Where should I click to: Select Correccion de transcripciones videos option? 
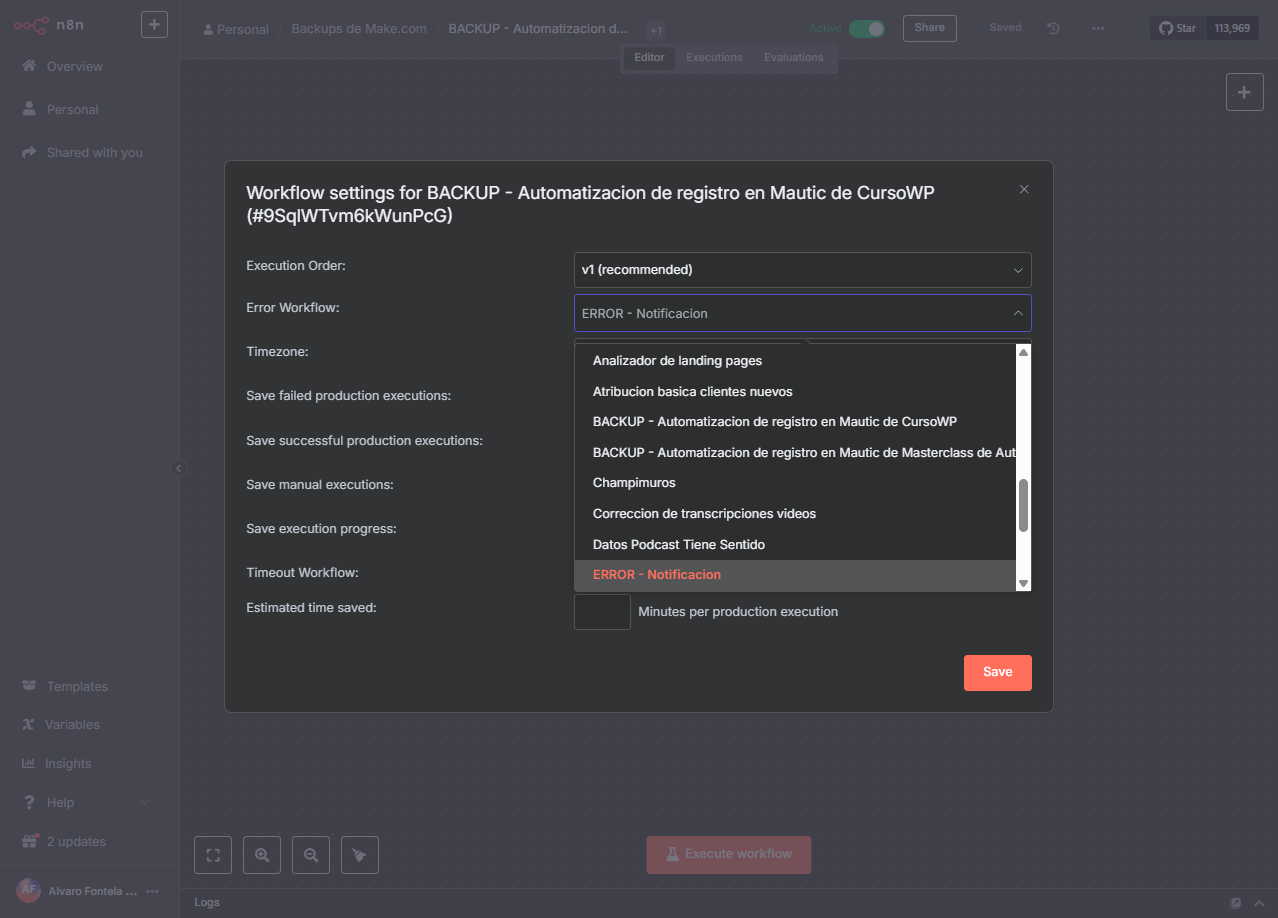795,514
